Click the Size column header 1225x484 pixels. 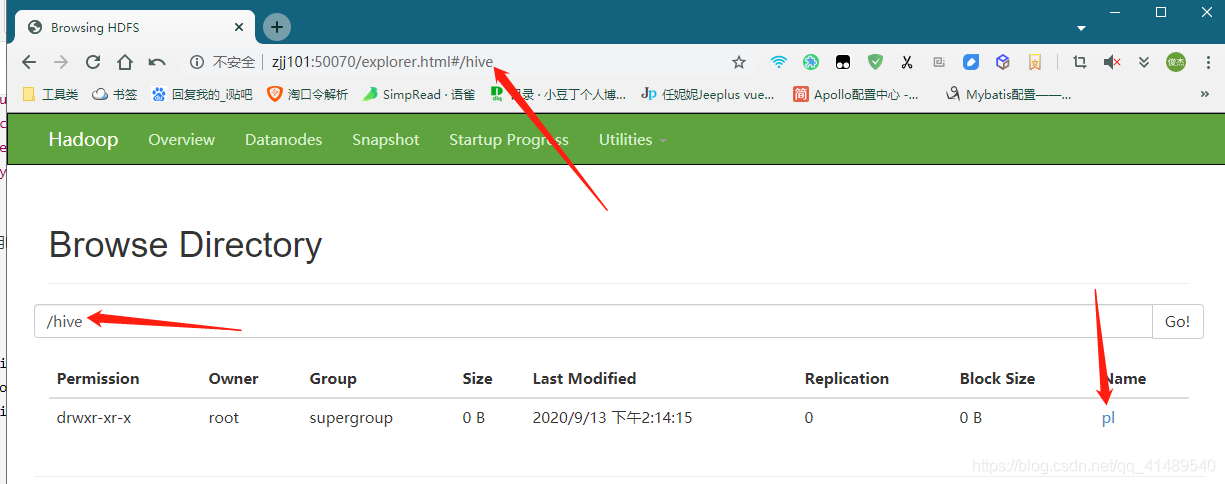[x=478, y=379]
